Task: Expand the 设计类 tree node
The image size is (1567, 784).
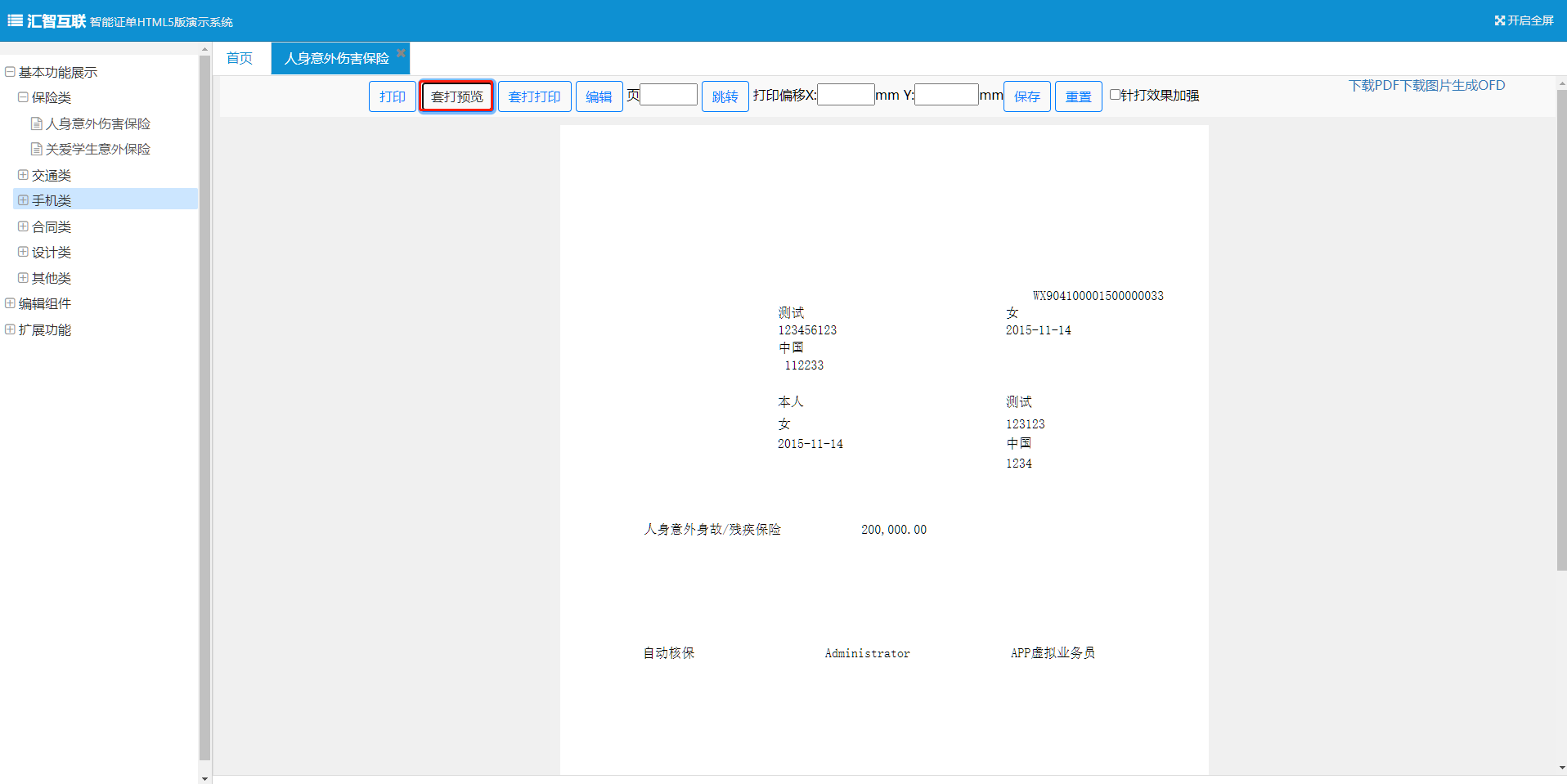Action: (23, 252)
